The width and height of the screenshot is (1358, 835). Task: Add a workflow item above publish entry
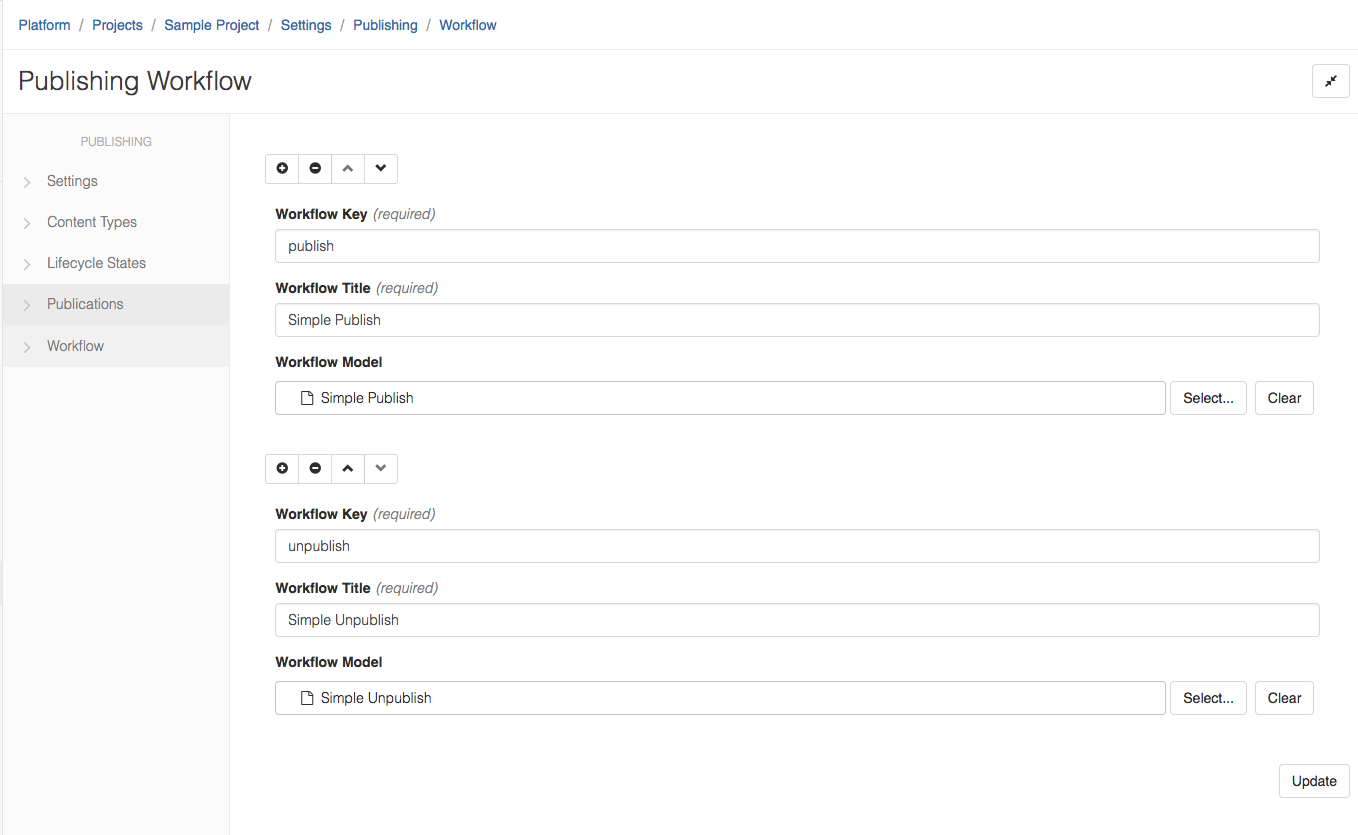click(282, 169)
